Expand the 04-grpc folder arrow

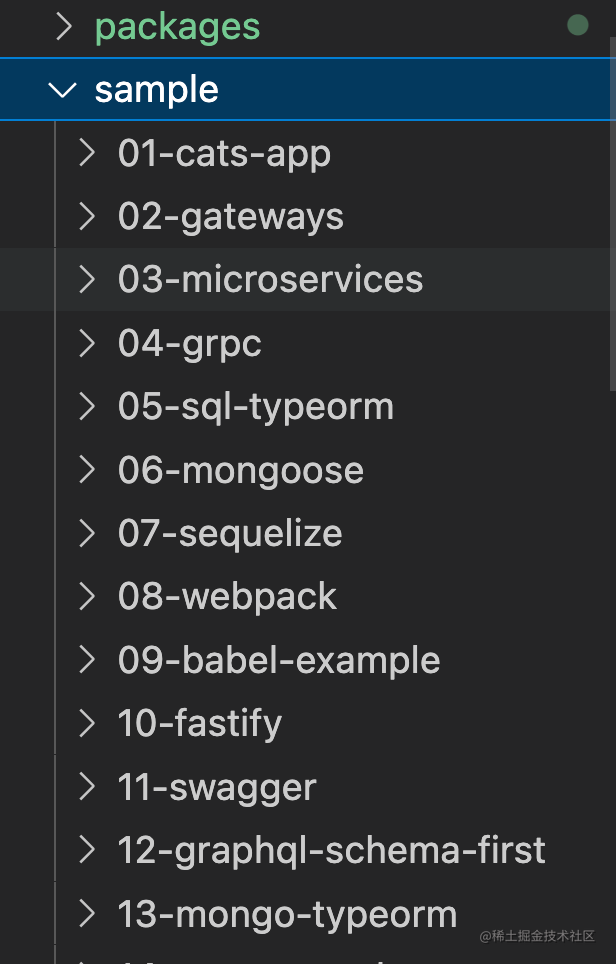pos(87,343)
